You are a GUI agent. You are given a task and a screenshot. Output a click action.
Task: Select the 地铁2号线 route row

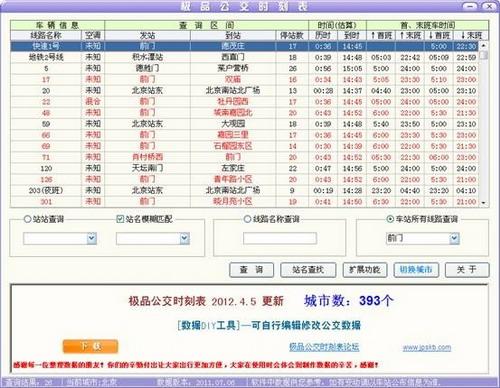(245, 57)
